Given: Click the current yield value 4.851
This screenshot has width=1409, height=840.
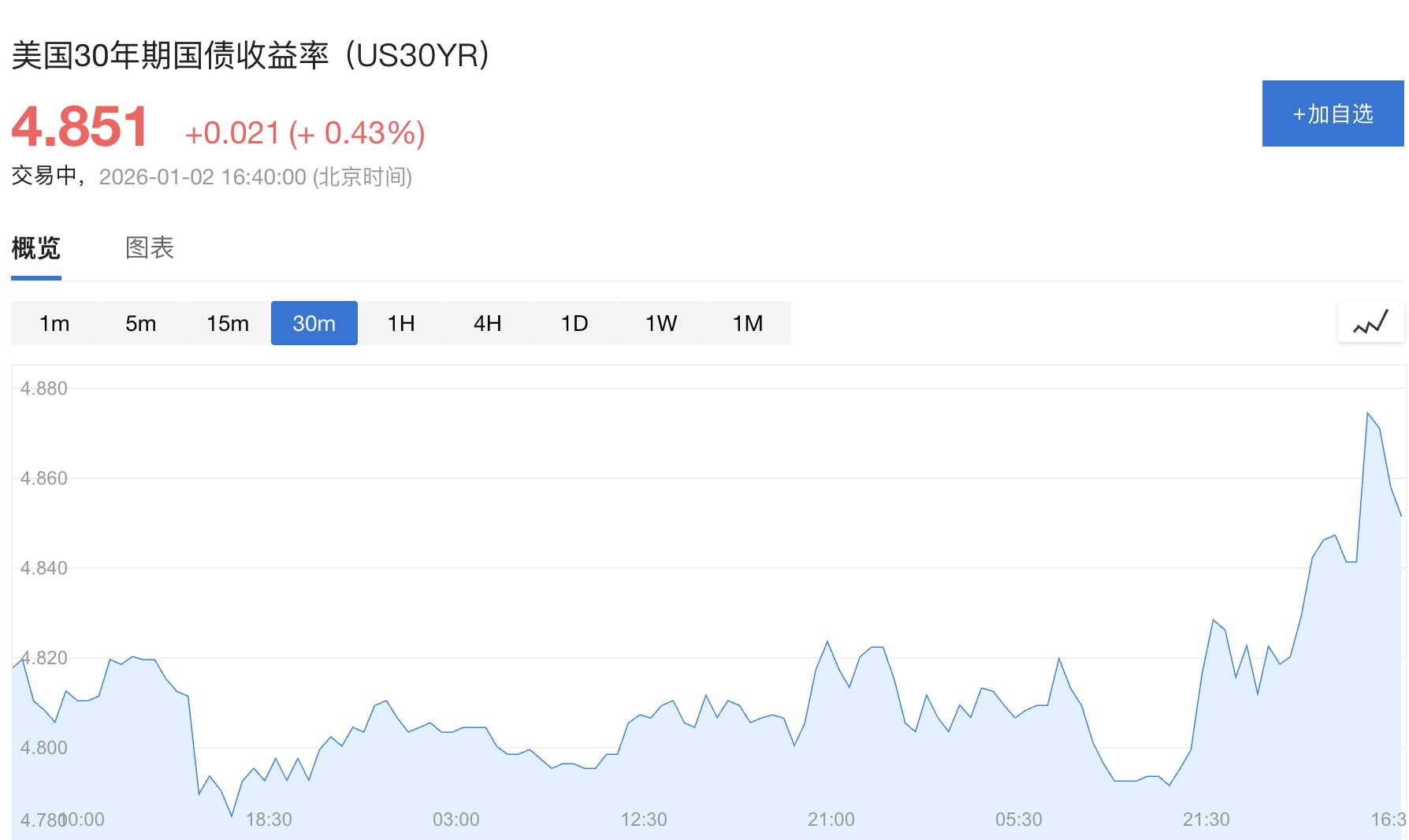Looking at the screenshot, I should (80, 126).
